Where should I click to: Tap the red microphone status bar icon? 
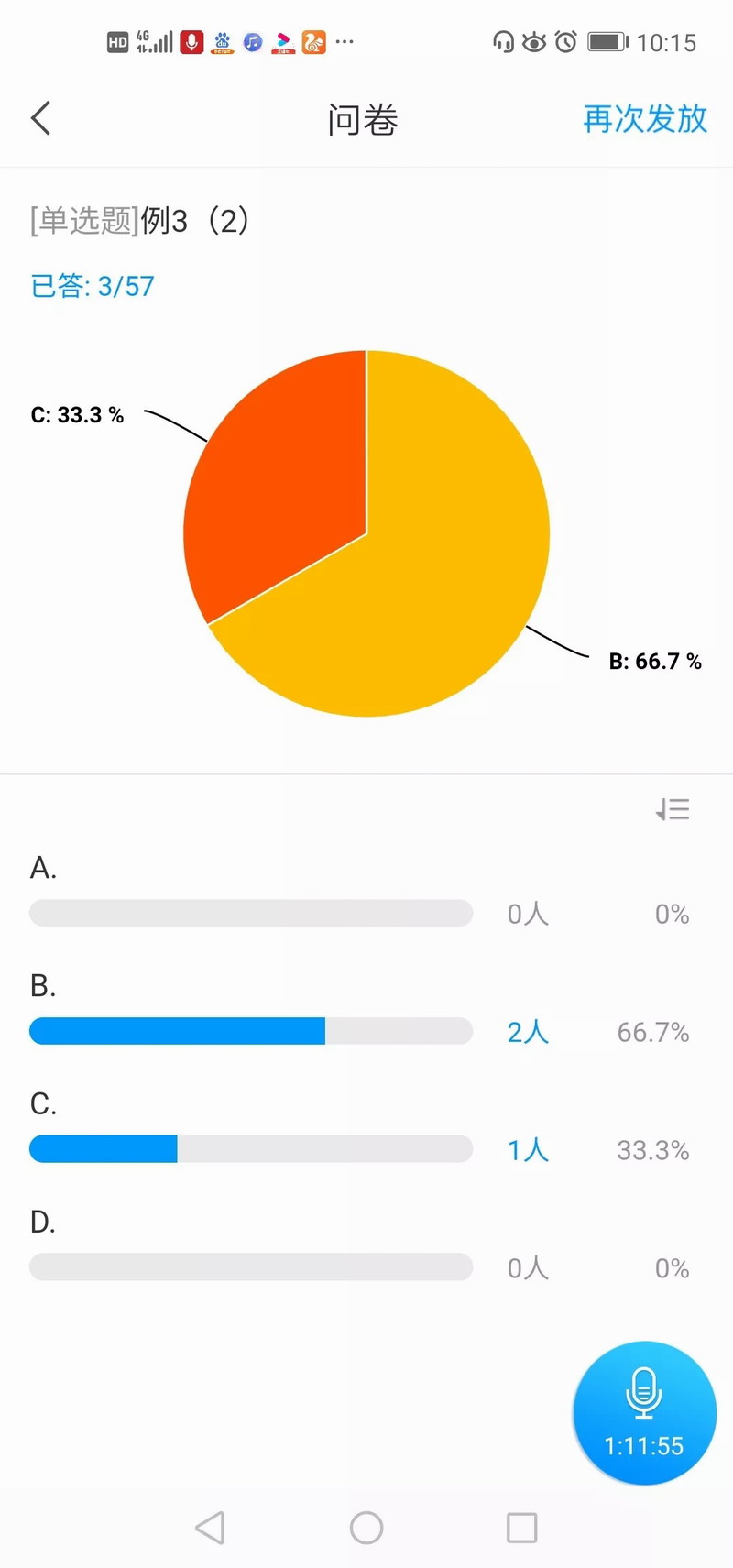click(x=191, y=42)
